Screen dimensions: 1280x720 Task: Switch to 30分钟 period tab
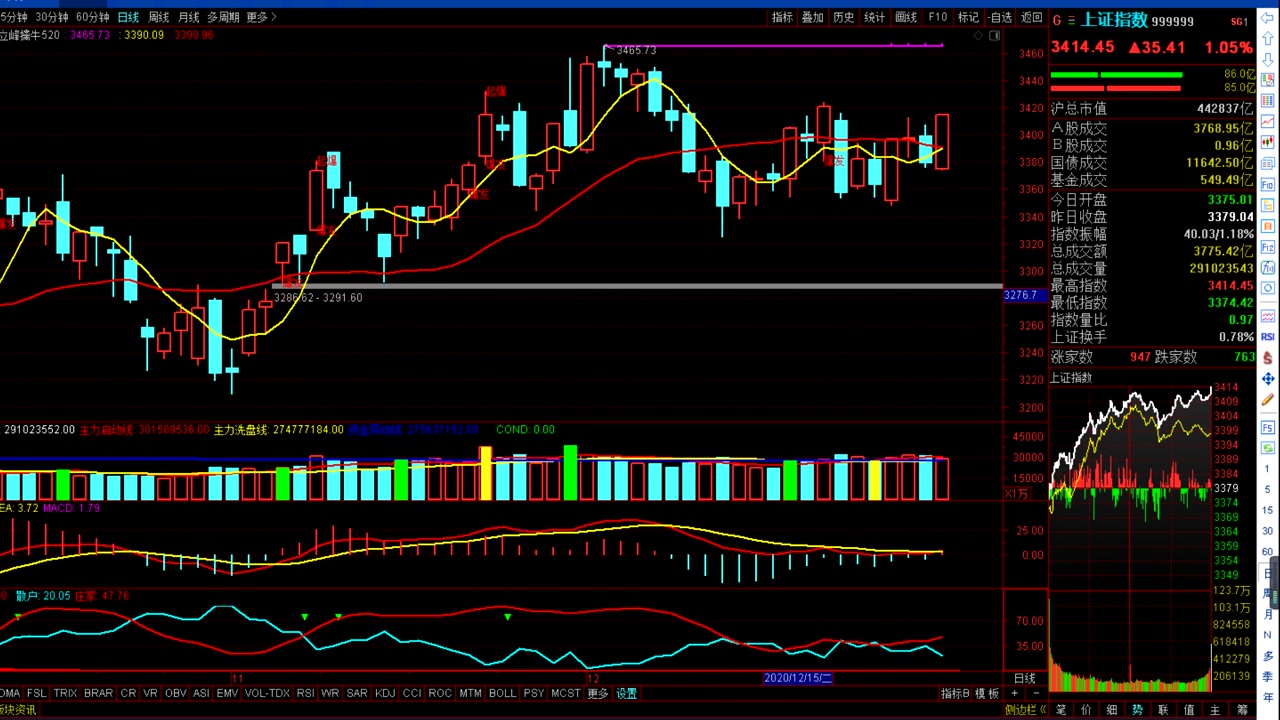pos(51,17)
